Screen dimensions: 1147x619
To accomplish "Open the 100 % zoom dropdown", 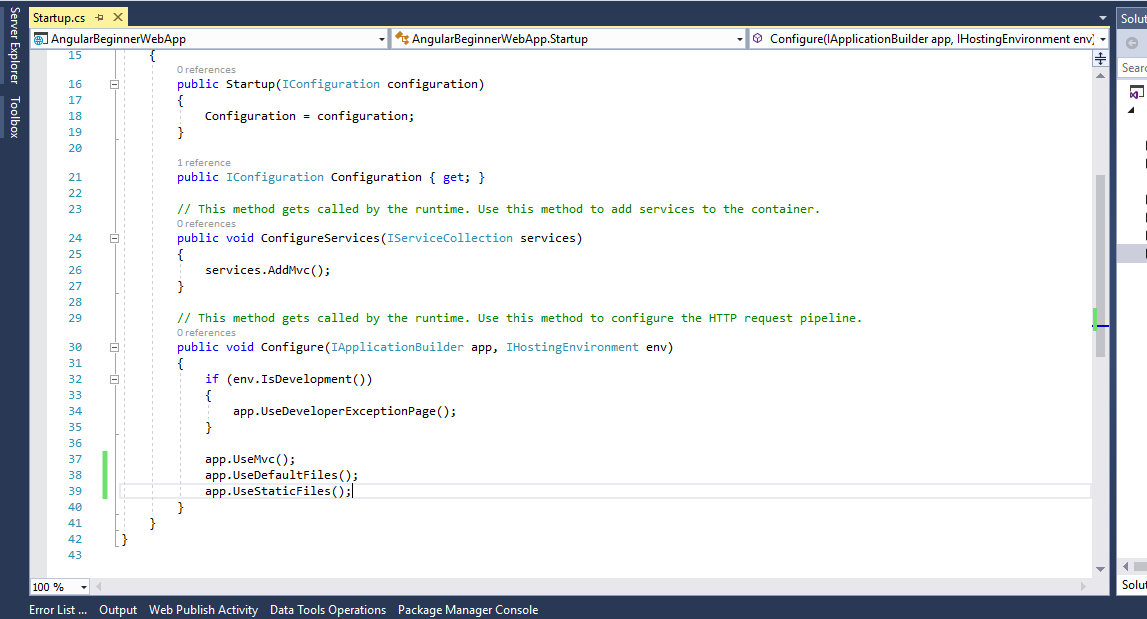I will coord(82,587).
